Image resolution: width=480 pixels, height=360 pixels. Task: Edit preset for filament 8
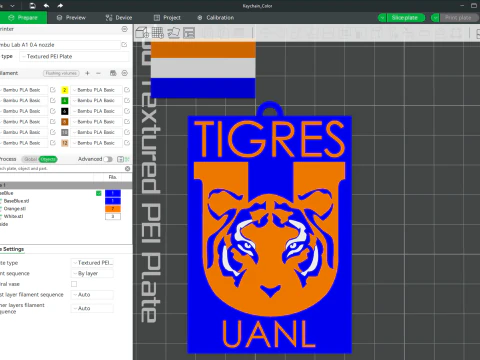(x=127, y=122)
